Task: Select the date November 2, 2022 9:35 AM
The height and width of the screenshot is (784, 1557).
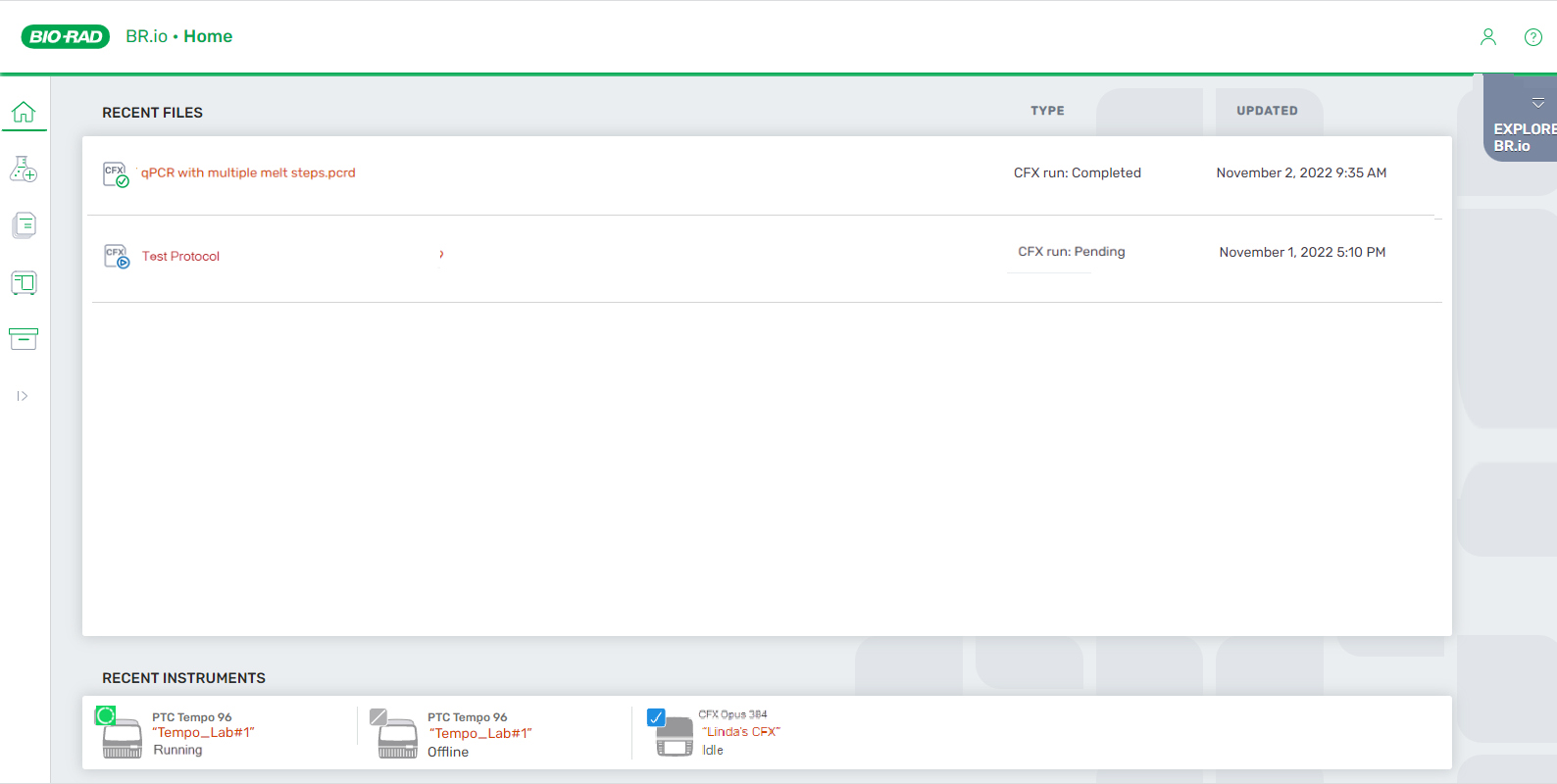Action: (x=1301, y=172)
